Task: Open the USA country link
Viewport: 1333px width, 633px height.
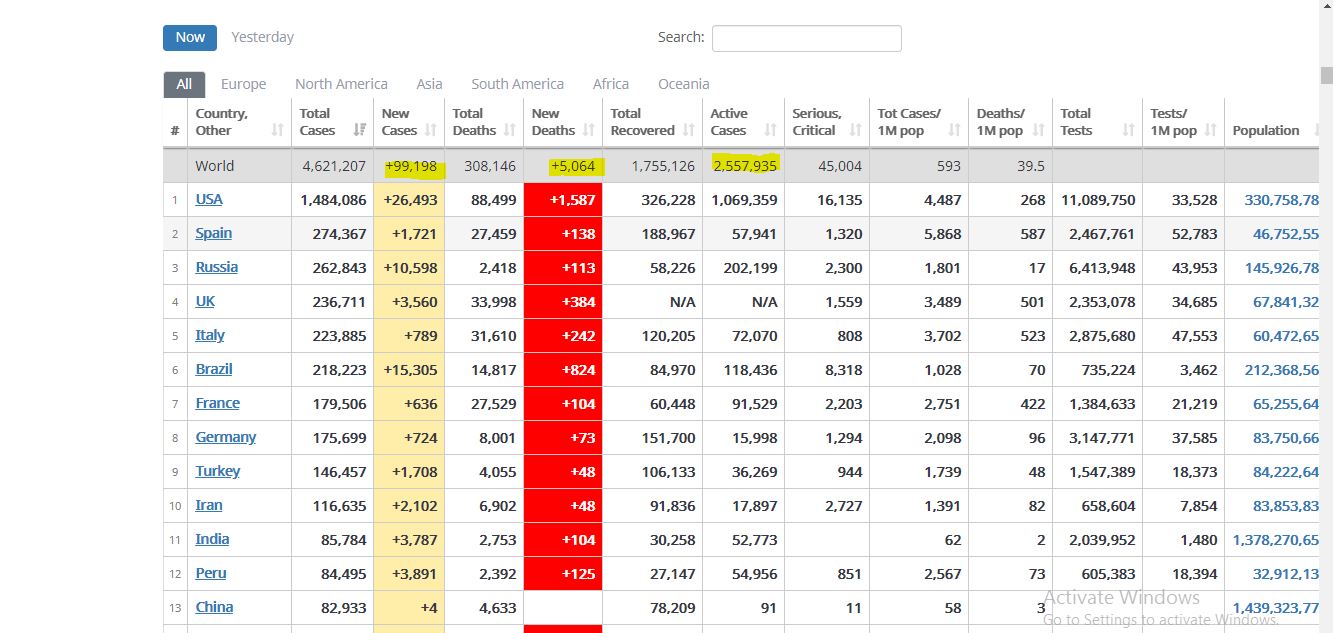Action: (209, 199)
